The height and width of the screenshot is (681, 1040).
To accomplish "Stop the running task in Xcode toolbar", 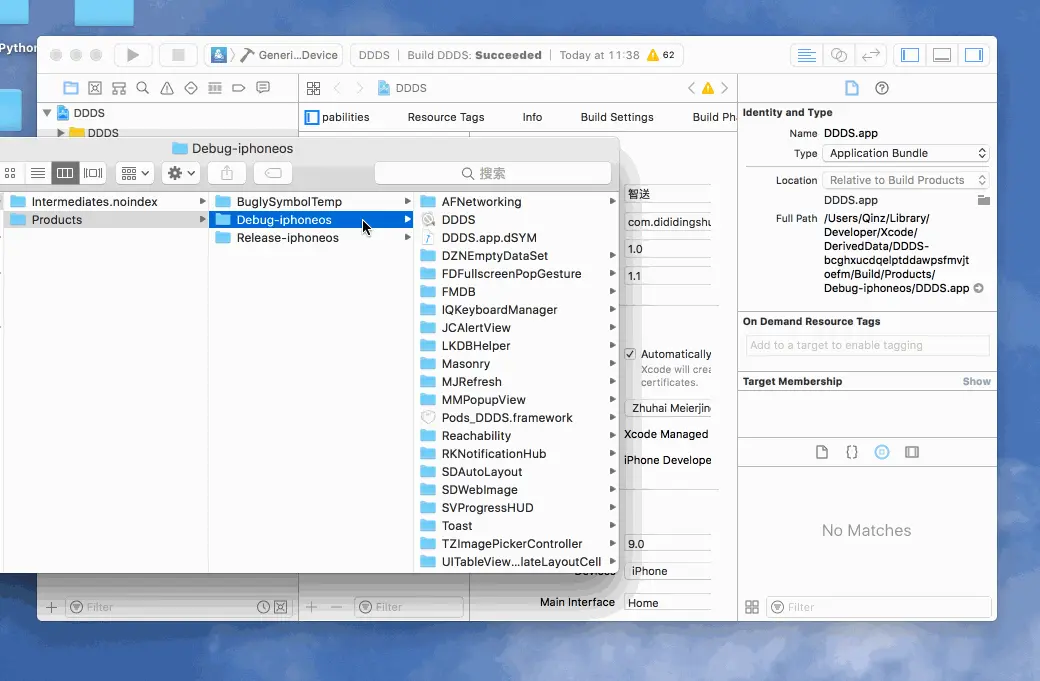I will click(178, 55).
